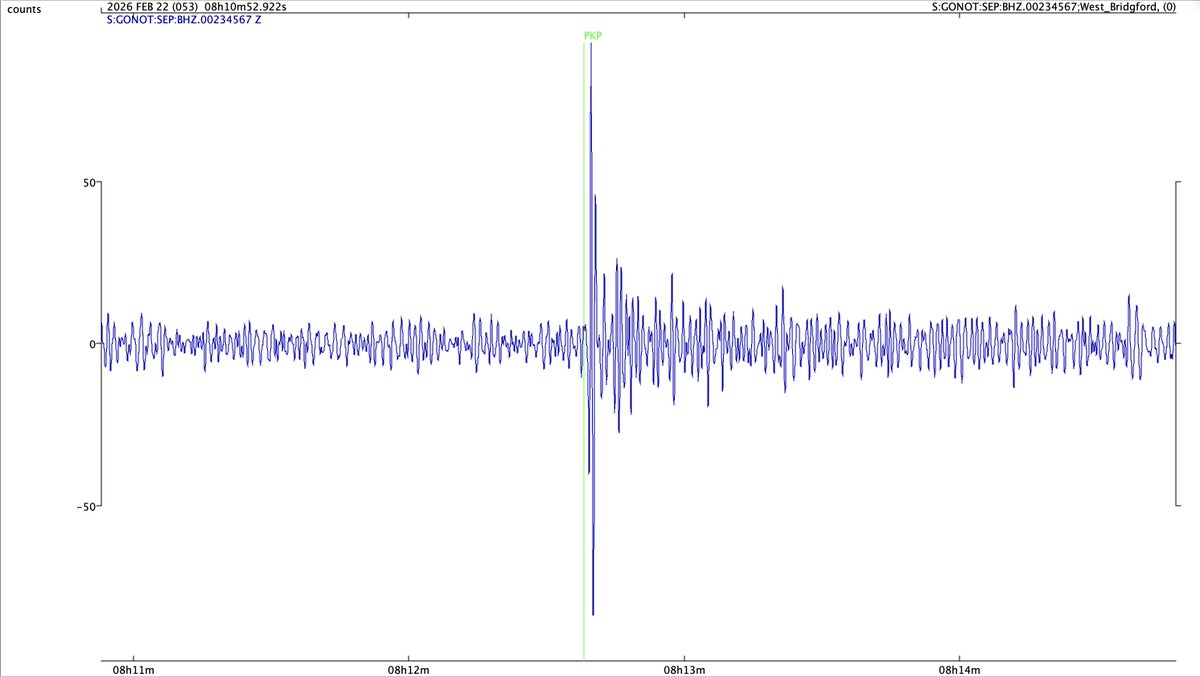Click the 08h11m time axis label
This screenshot has height=677, width=1200.
click(132, 669)
